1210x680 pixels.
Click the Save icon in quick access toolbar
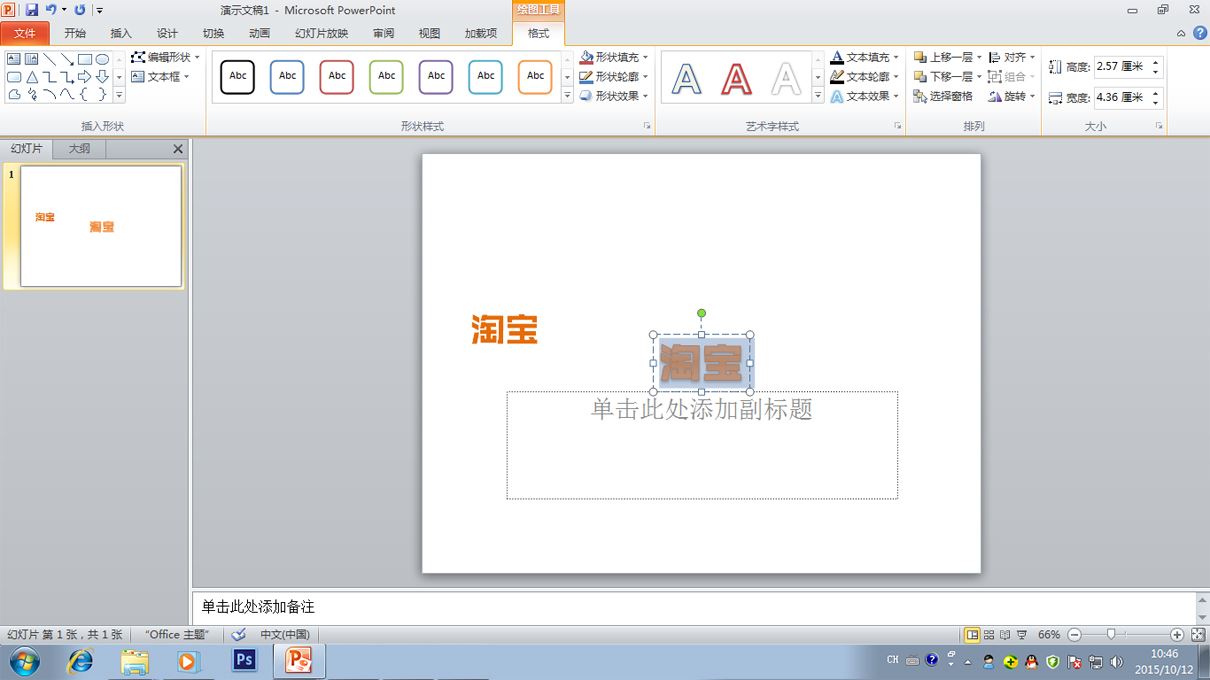[x=31, y=10]
